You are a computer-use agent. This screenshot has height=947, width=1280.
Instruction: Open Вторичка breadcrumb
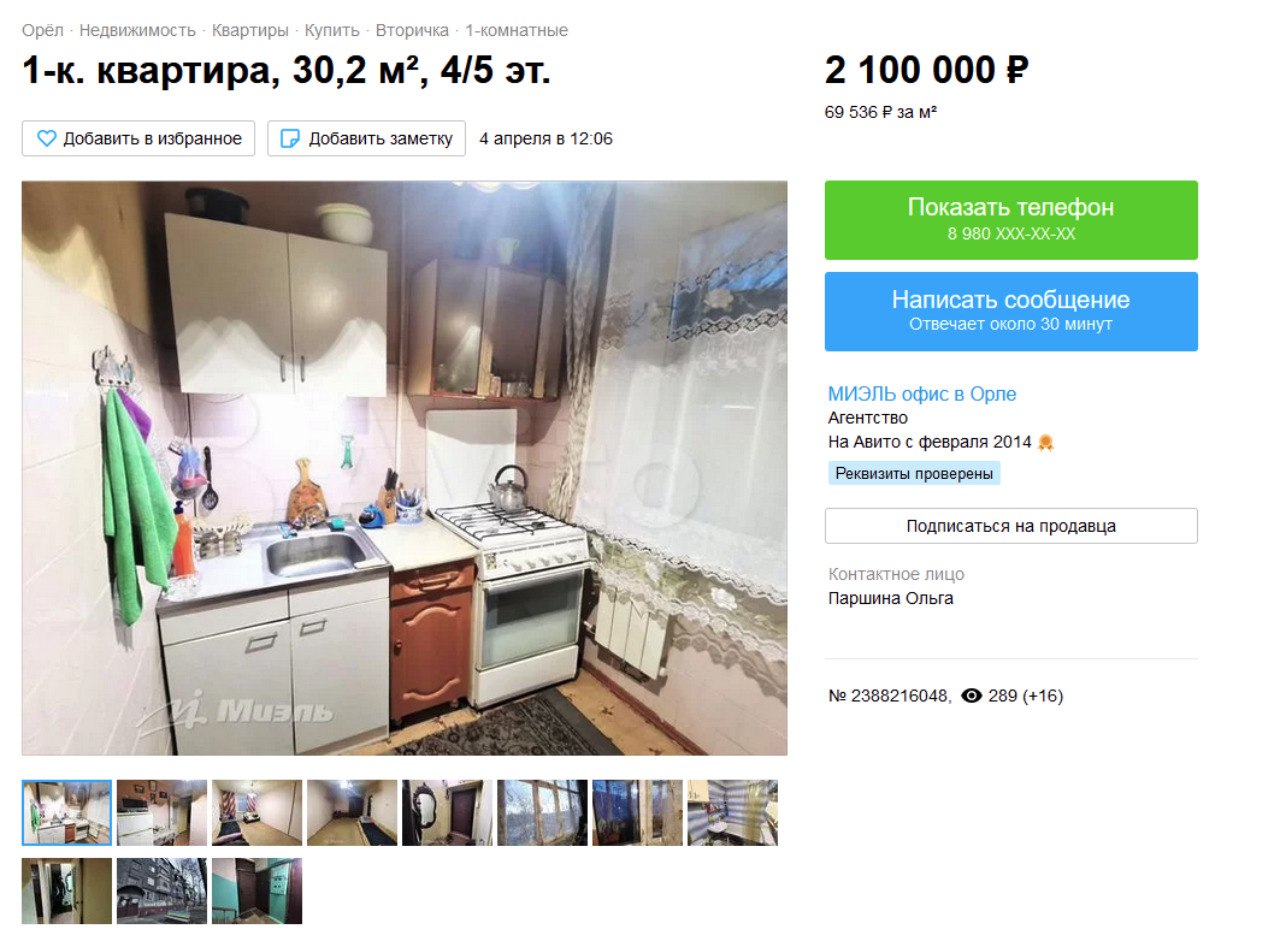(412, 31)
